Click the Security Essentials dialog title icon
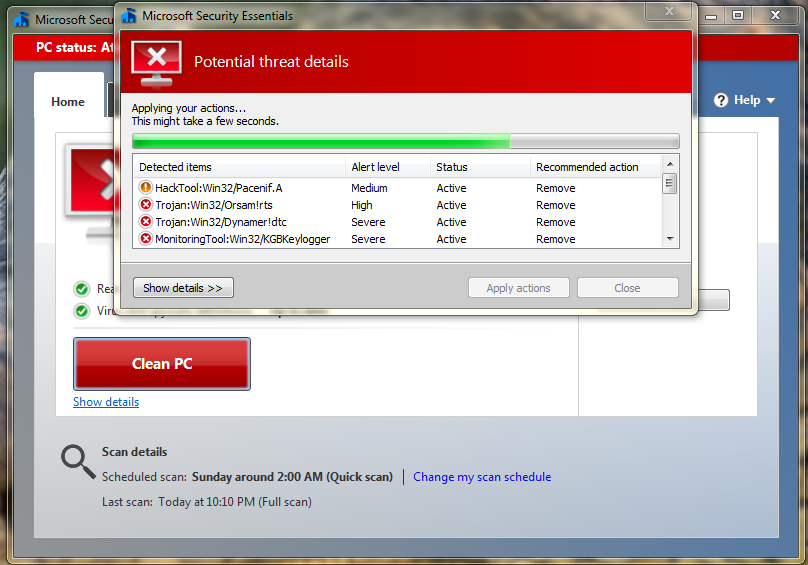 [x=128, y=16]
